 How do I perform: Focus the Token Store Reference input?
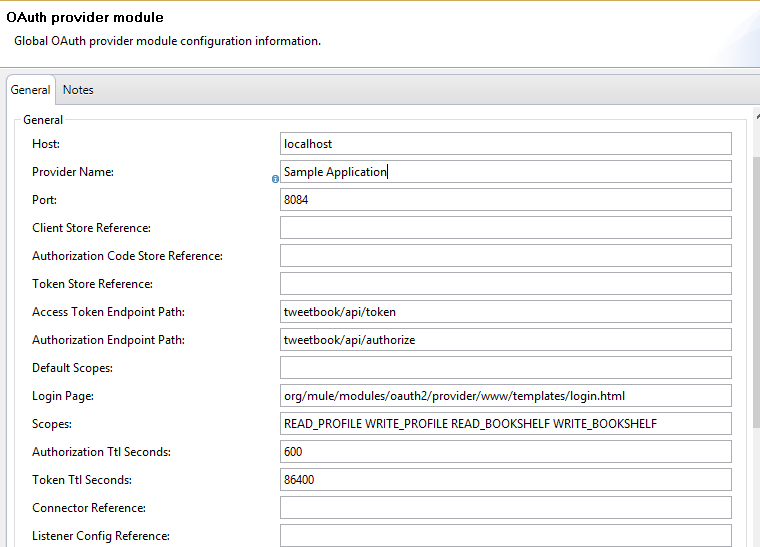506,284
